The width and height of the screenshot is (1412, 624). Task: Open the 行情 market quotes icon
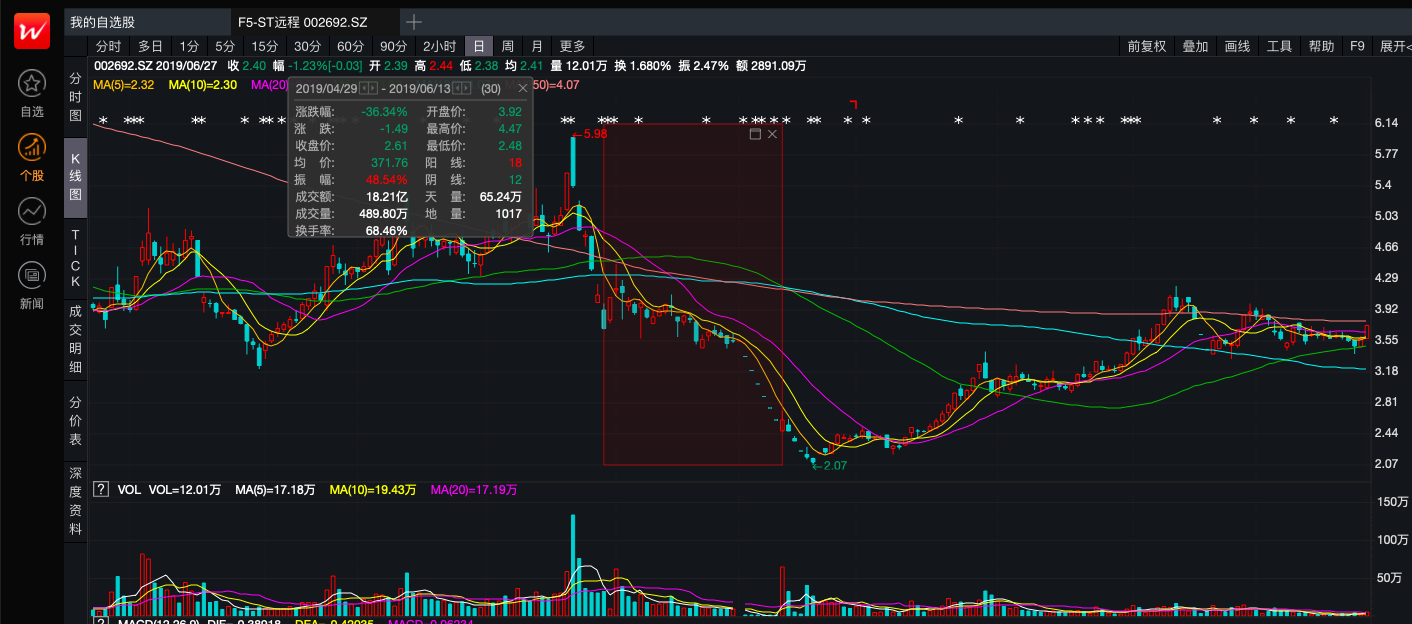[x=32, y=211]
